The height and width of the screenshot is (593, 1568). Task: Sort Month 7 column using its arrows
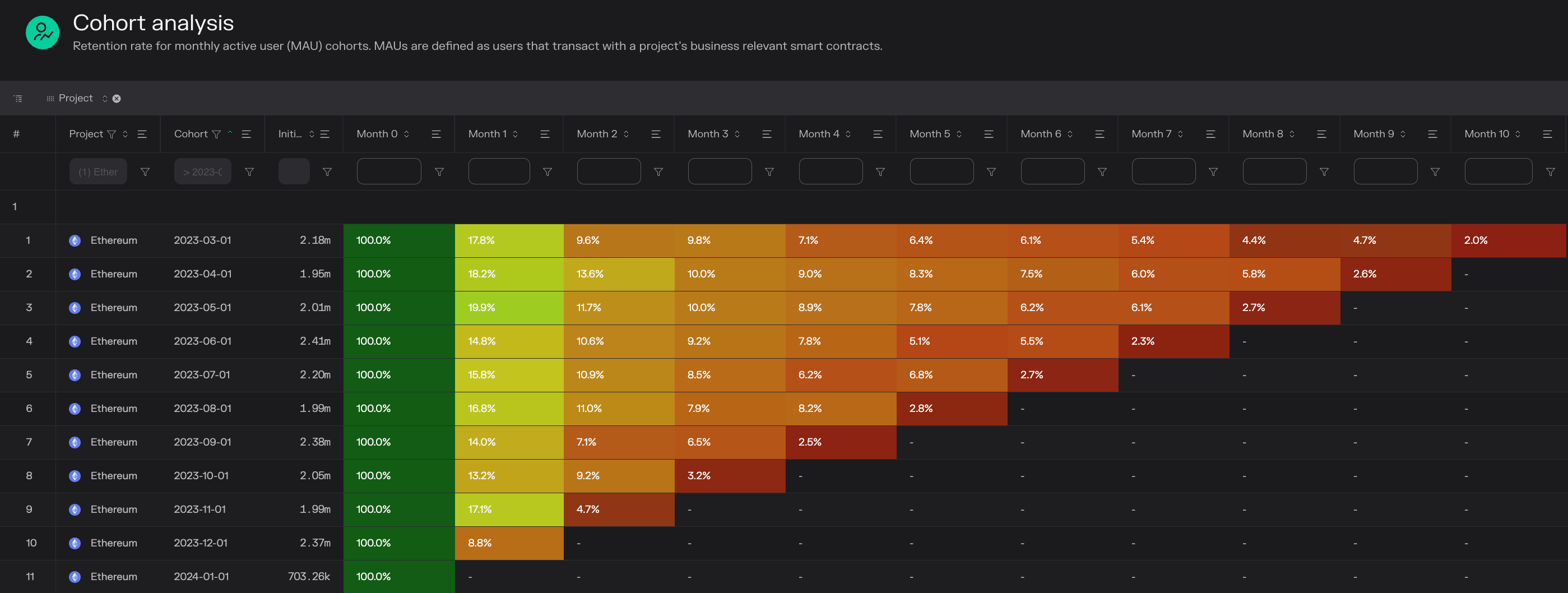click(x=1180, y=134)
